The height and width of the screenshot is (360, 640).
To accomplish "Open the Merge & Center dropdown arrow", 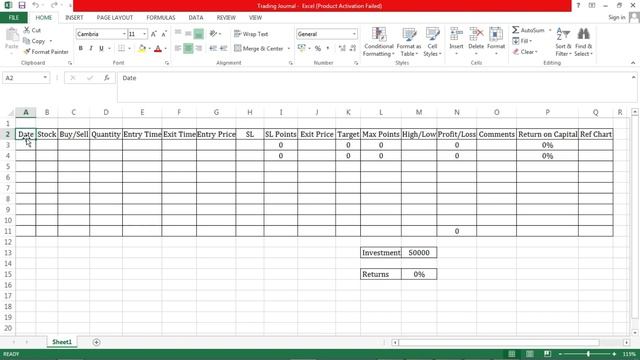I will (289, 49).
